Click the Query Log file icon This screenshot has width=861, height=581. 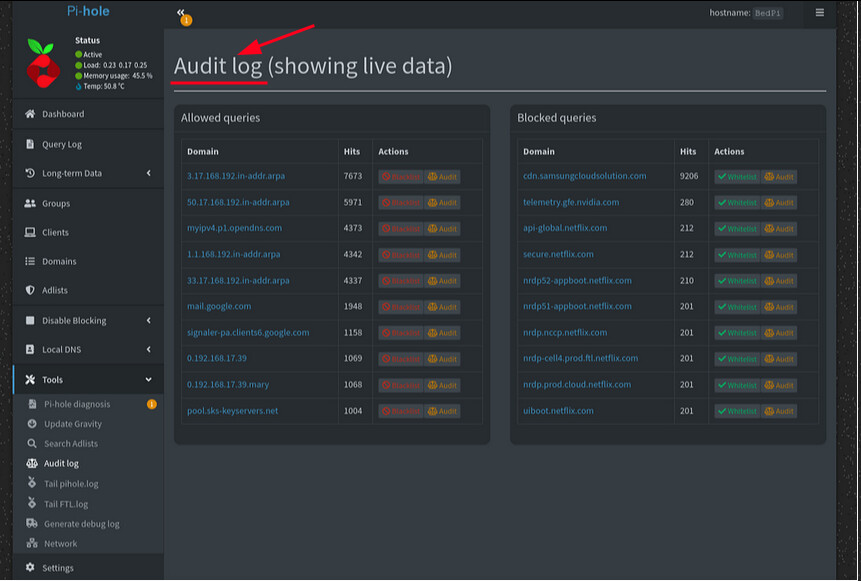click(30, 144)
